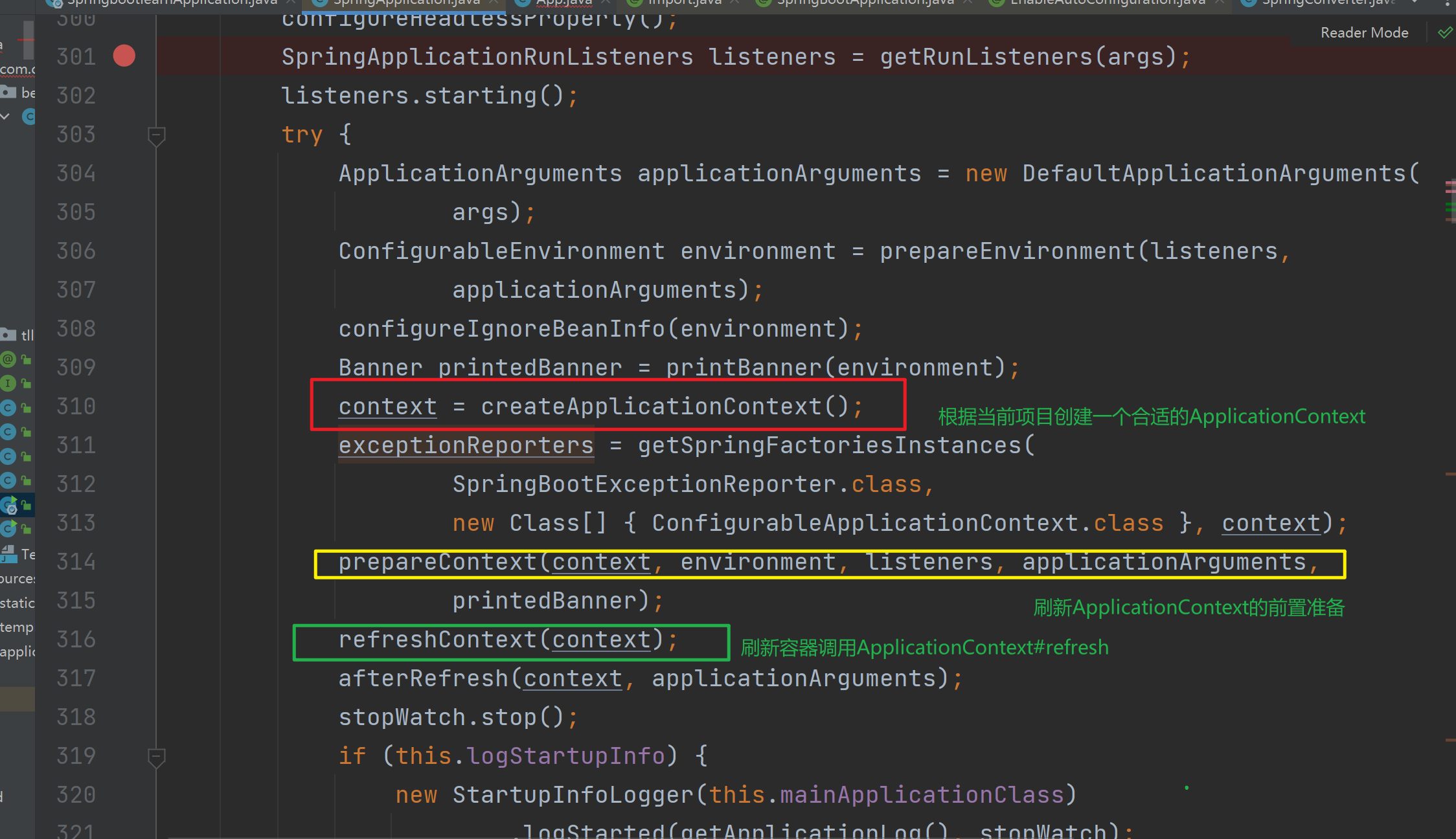
Task: Switch to the App.java editor tab
Action: click(x=562, y=3)
